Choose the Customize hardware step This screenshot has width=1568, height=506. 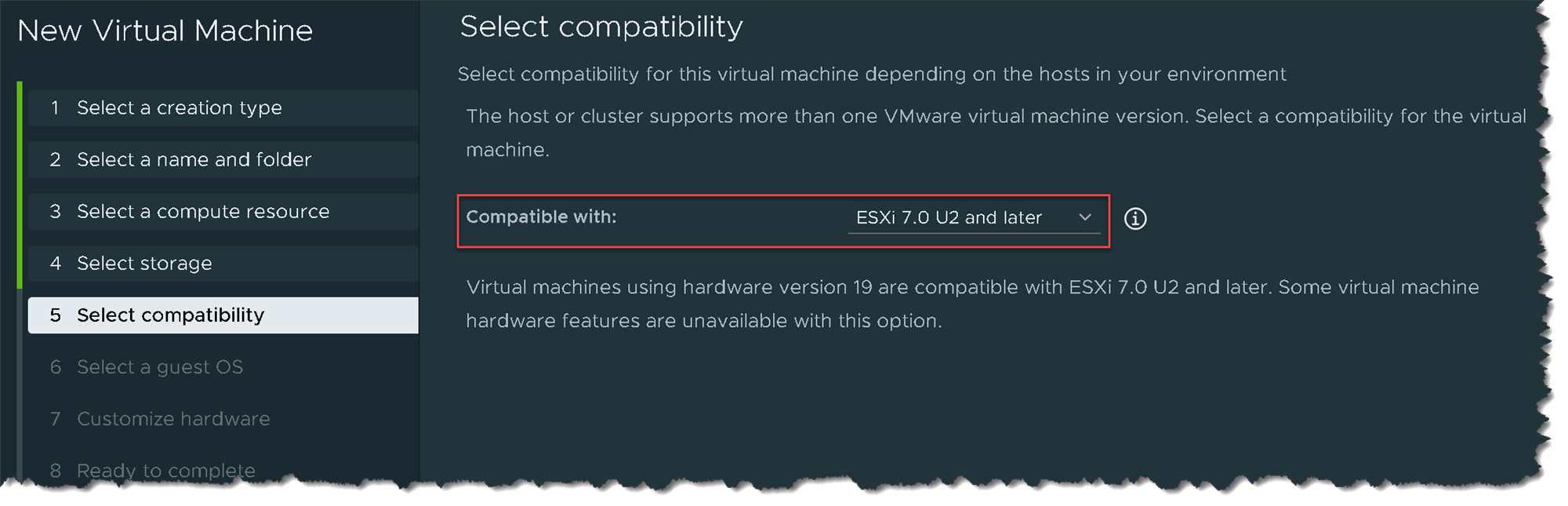tap(173, 418)
